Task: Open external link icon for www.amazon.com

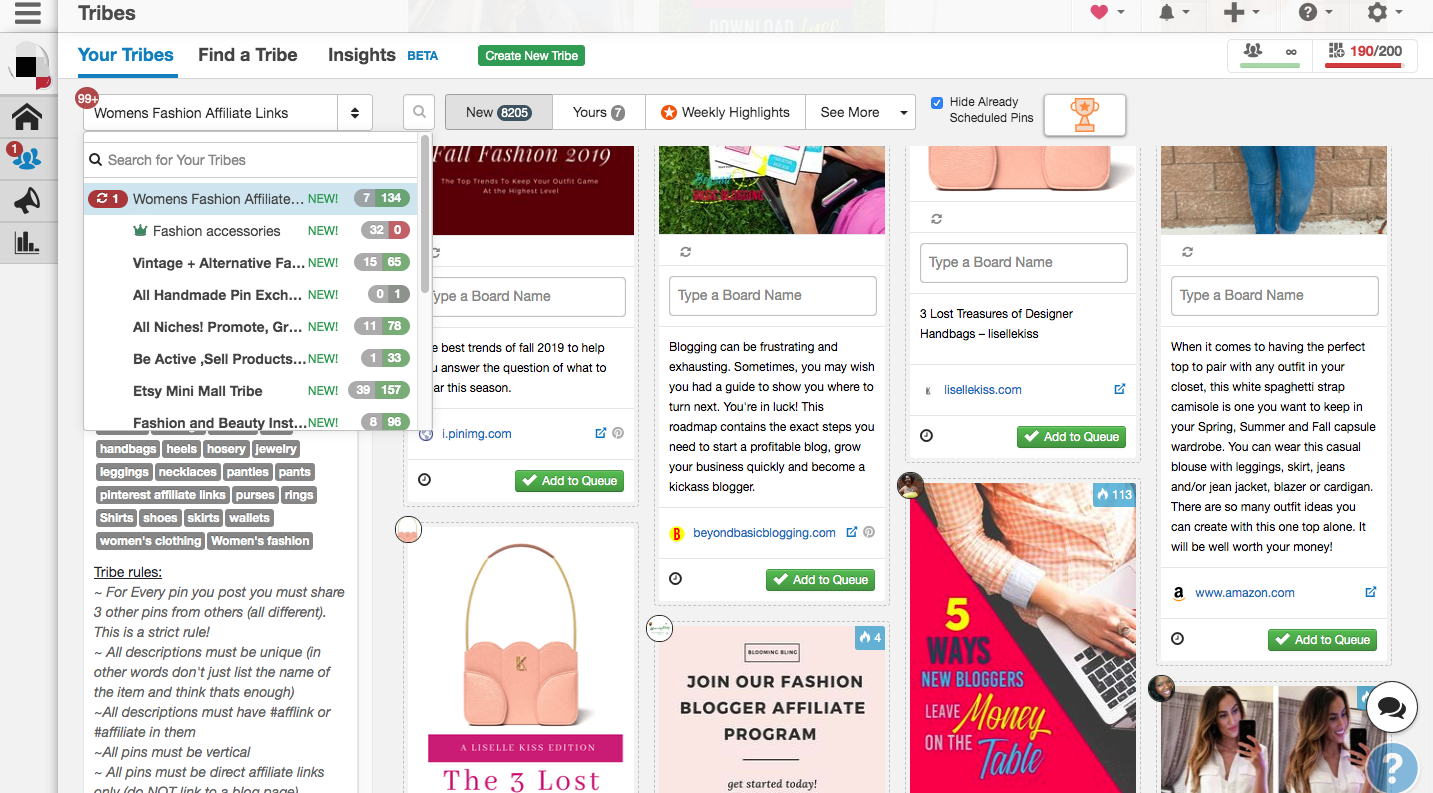Action: pyautogui.click(x=1371, y=592)
